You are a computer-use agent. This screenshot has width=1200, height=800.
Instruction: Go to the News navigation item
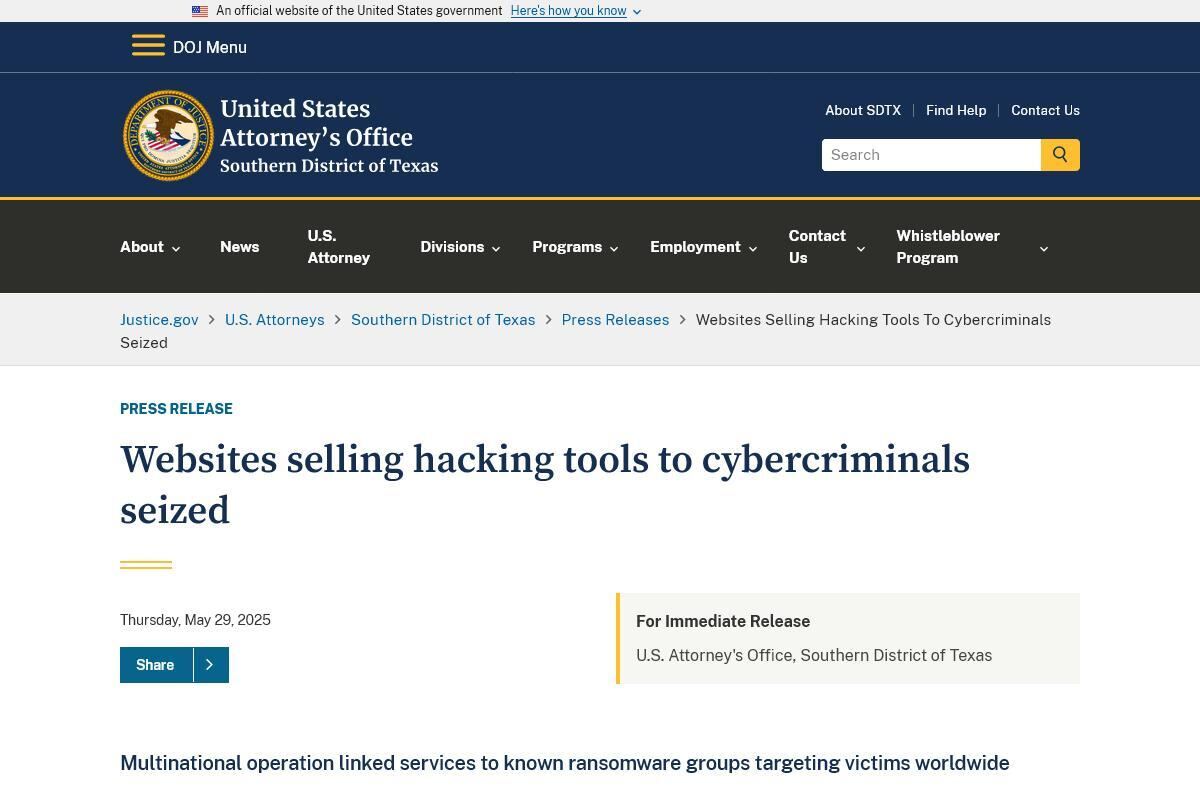[240, 247]
